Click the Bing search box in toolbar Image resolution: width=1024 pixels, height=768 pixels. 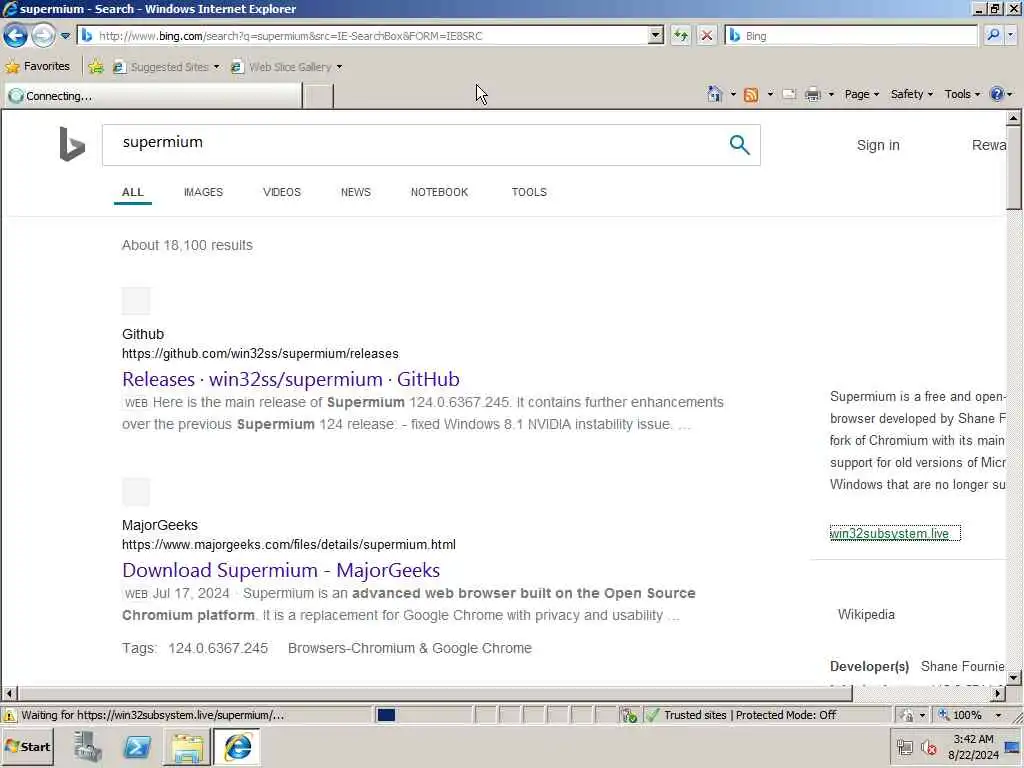pos(851,35)
